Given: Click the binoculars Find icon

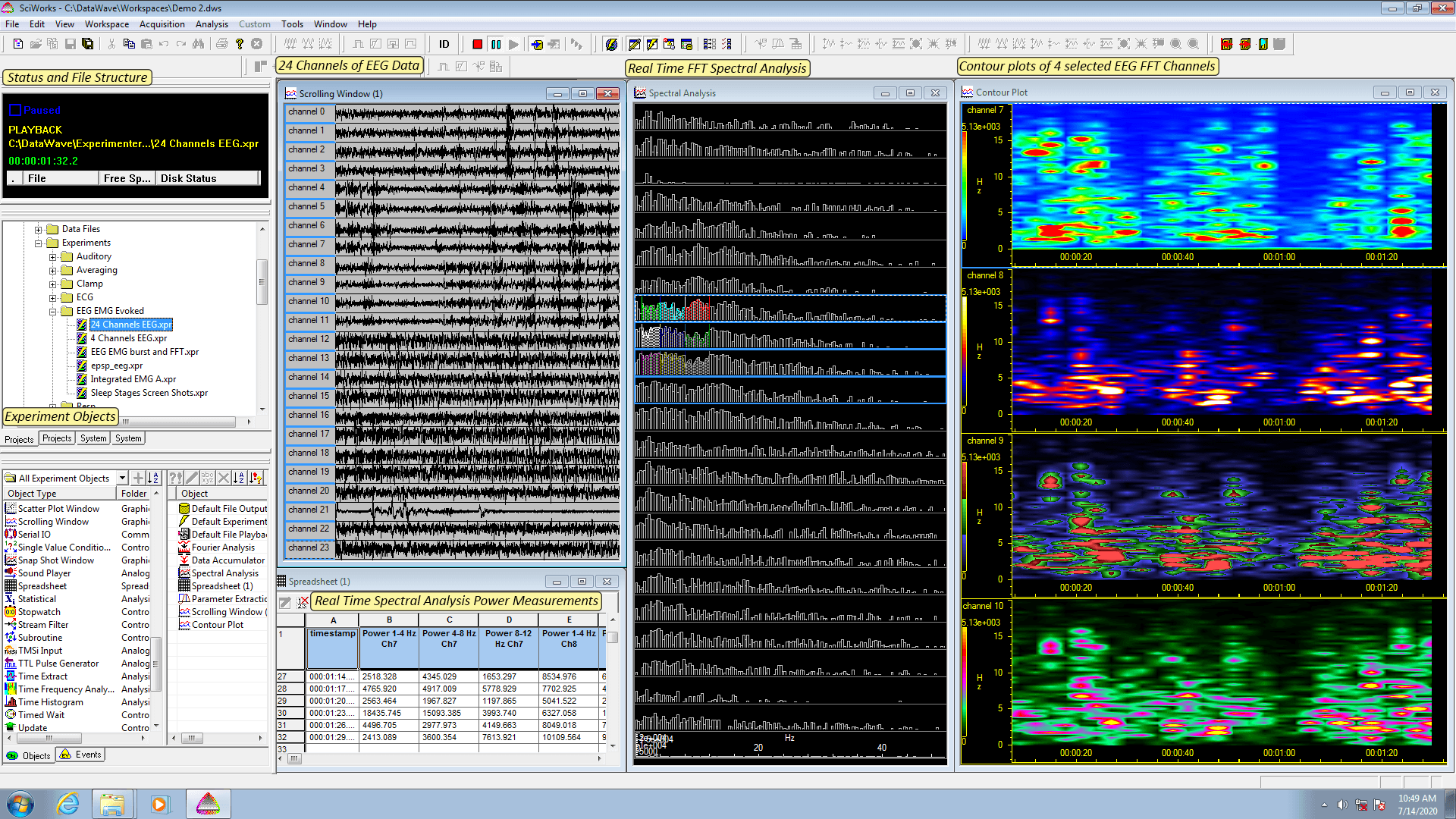Looking at the screenshot, I should click(198, 44).
